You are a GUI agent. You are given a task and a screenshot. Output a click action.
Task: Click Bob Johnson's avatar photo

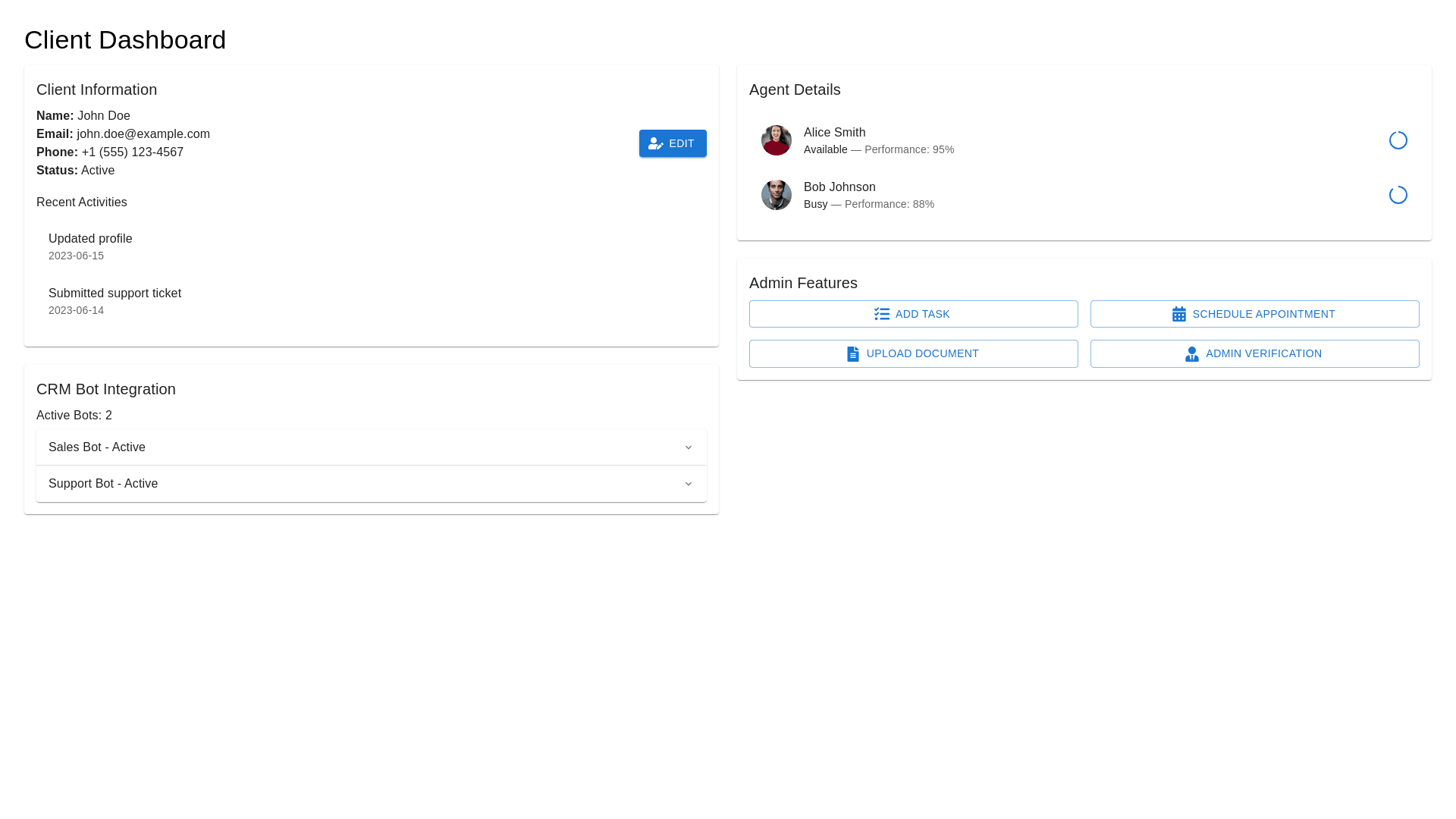pos(776,195)
